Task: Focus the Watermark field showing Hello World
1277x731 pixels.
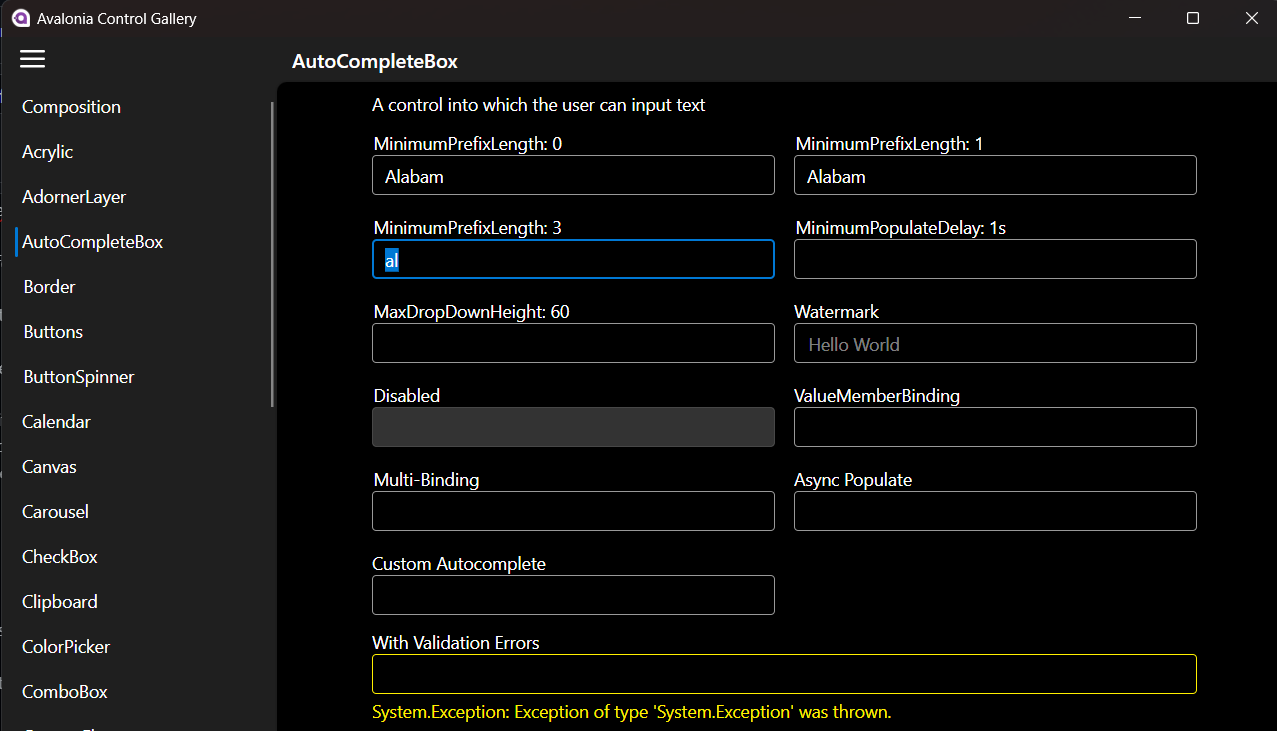Action: pos(994,343)
